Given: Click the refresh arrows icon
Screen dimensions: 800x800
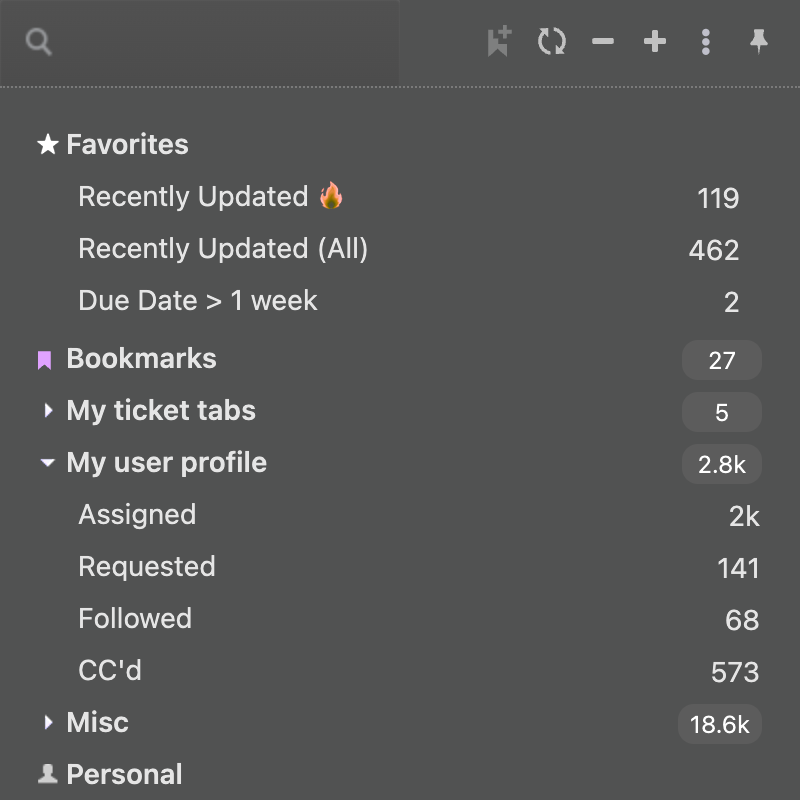Looking at the screenshot, I should pyautogui.click(x=552, y=41).
